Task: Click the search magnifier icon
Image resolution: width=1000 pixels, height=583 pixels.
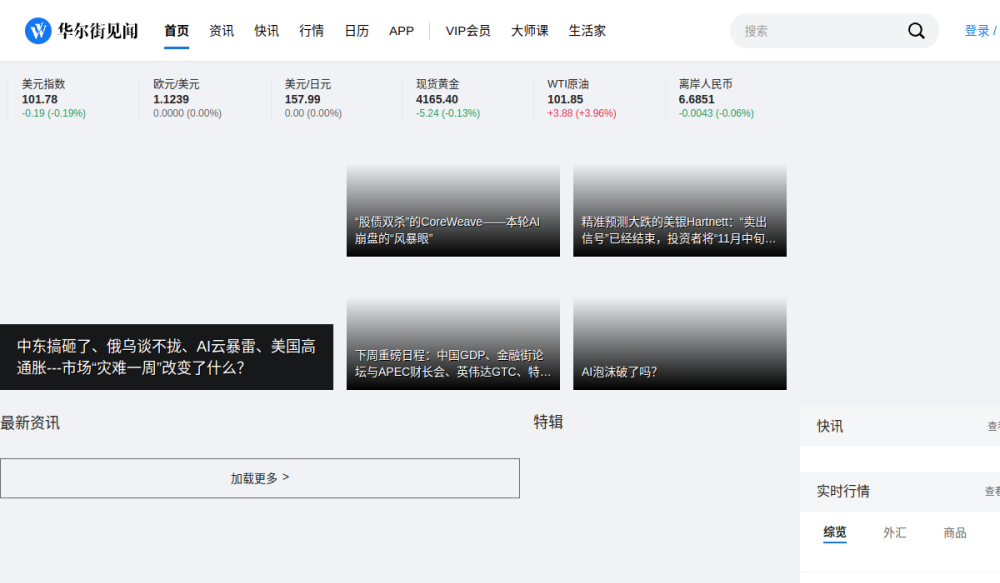Action: coord(916,31)
